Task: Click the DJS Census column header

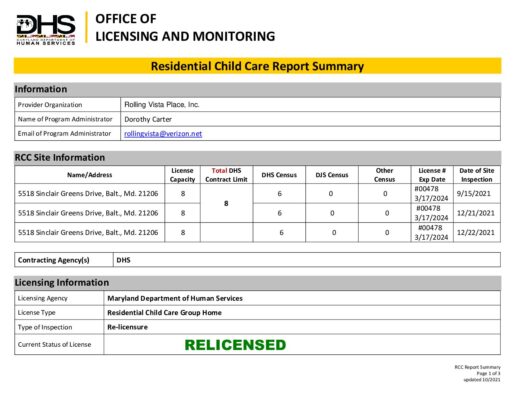Action: [x=332, y=175]
